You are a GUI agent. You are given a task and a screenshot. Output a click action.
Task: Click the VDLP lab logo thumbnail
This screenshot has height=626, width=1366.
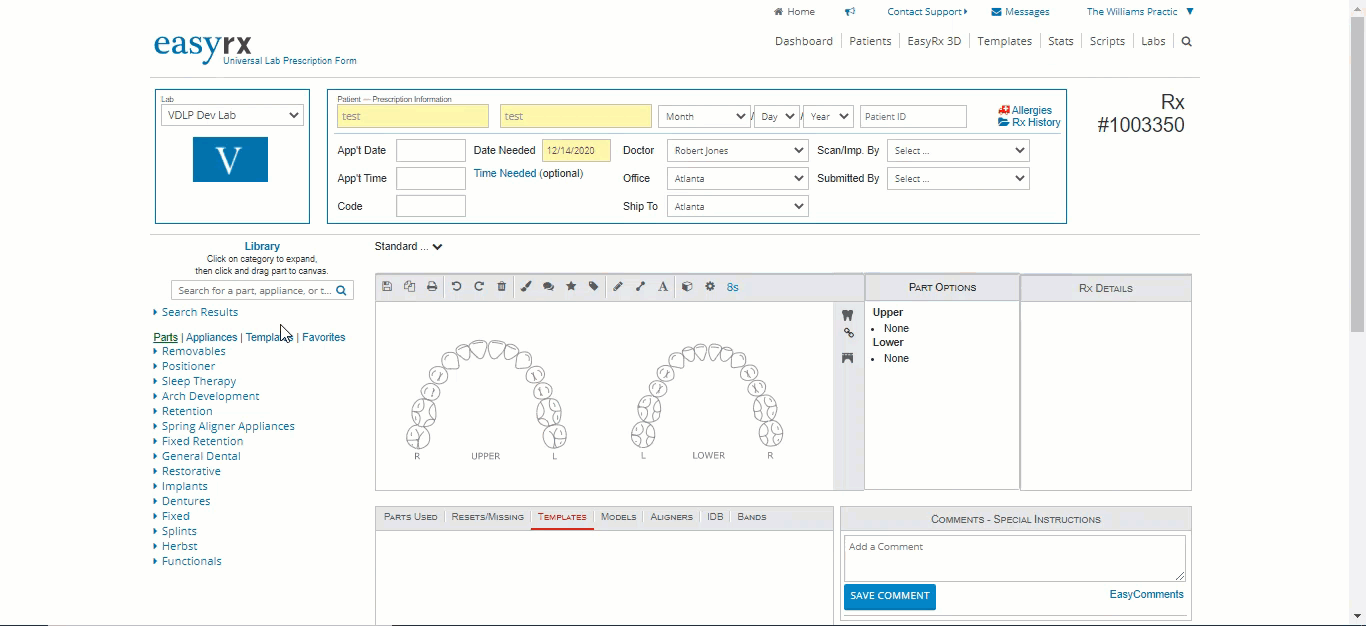(230, 160)
